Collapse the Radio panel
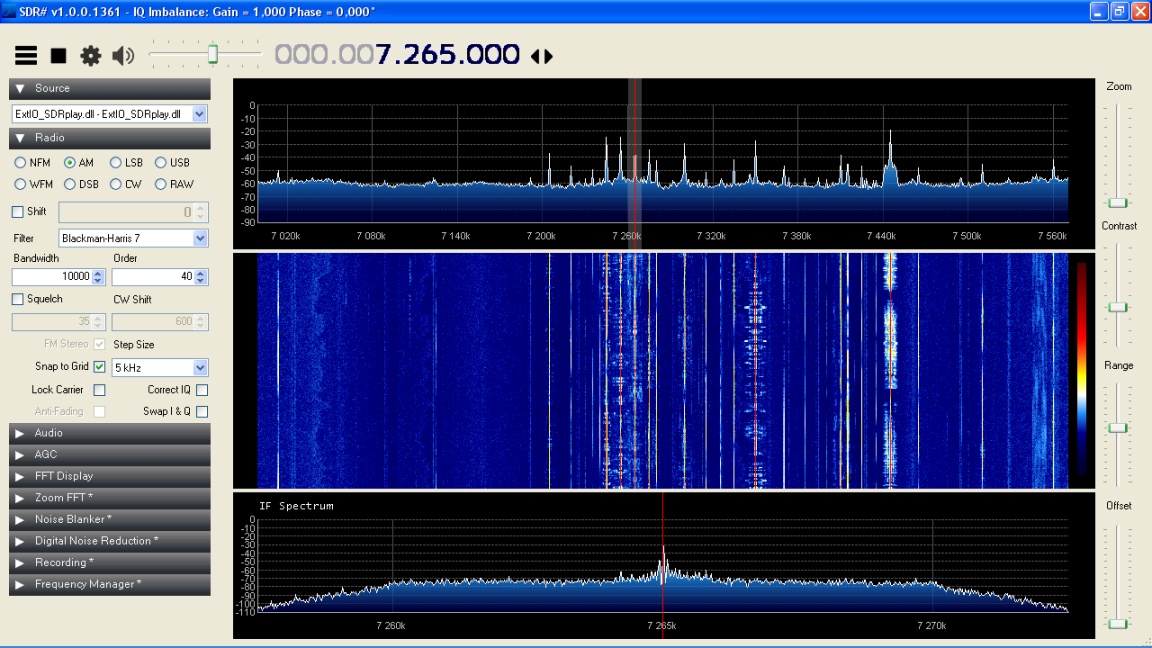Viewport: 1152px width, 648px height. [x=109, y=138]
